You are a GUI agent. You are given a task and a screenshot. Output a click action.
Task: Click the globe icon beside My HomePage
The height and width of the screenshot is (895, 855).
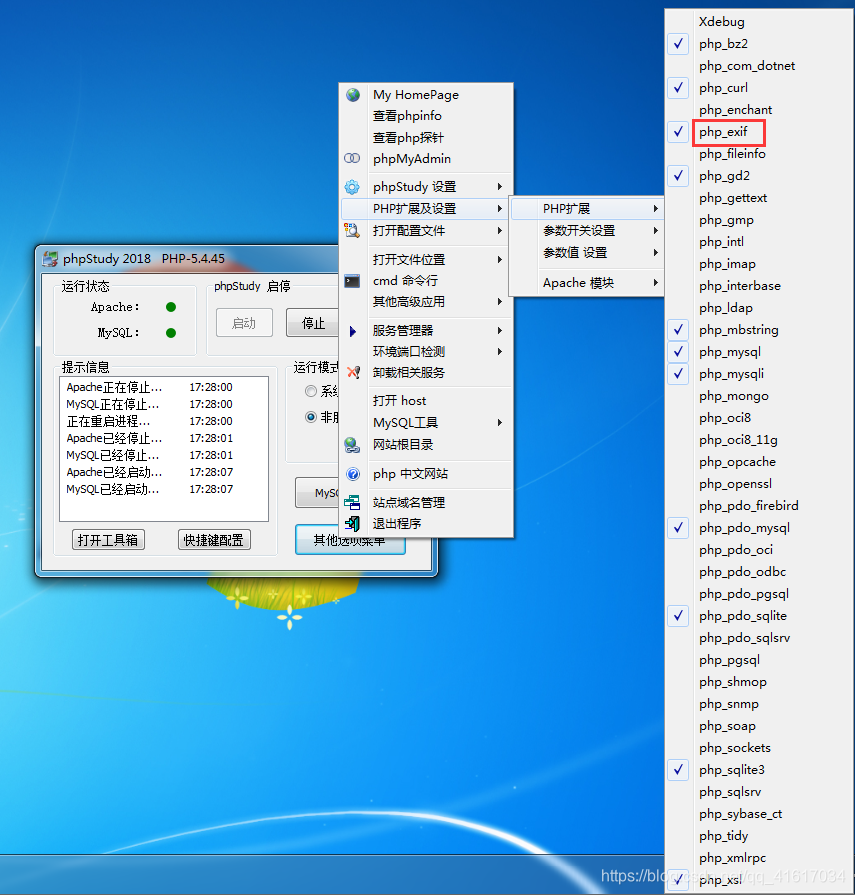pyautogui.click(x=353, y=95)
